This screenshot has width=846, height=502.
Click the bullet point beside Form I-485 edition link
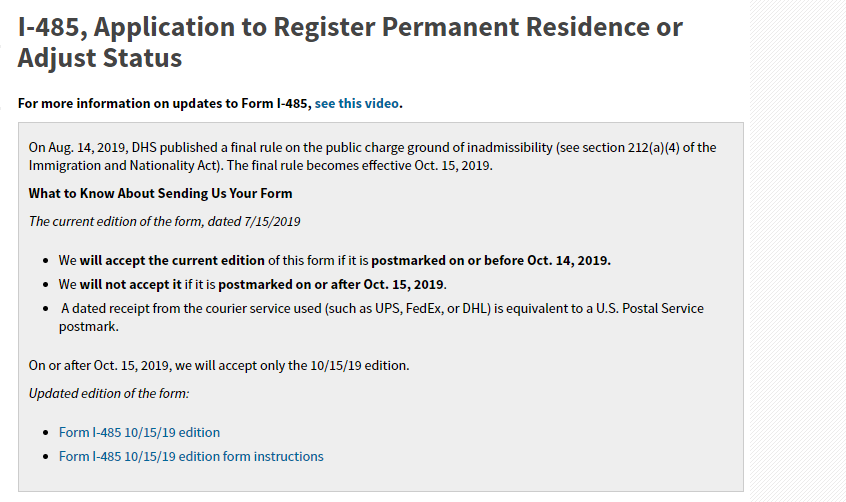pyautogui.click(x=46, y=433)
